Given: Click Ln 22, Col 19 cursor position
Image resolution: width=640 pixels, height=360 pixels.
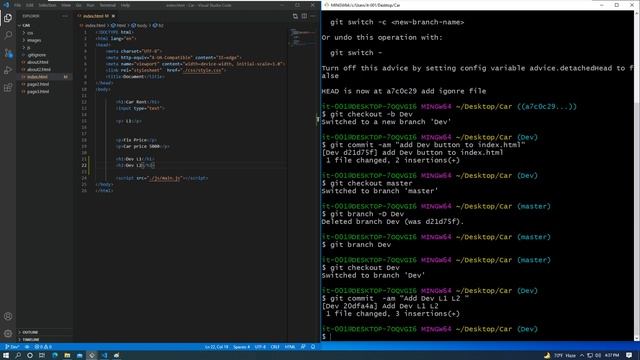Looking at the screenshot, I should click(x=216, y=347).
